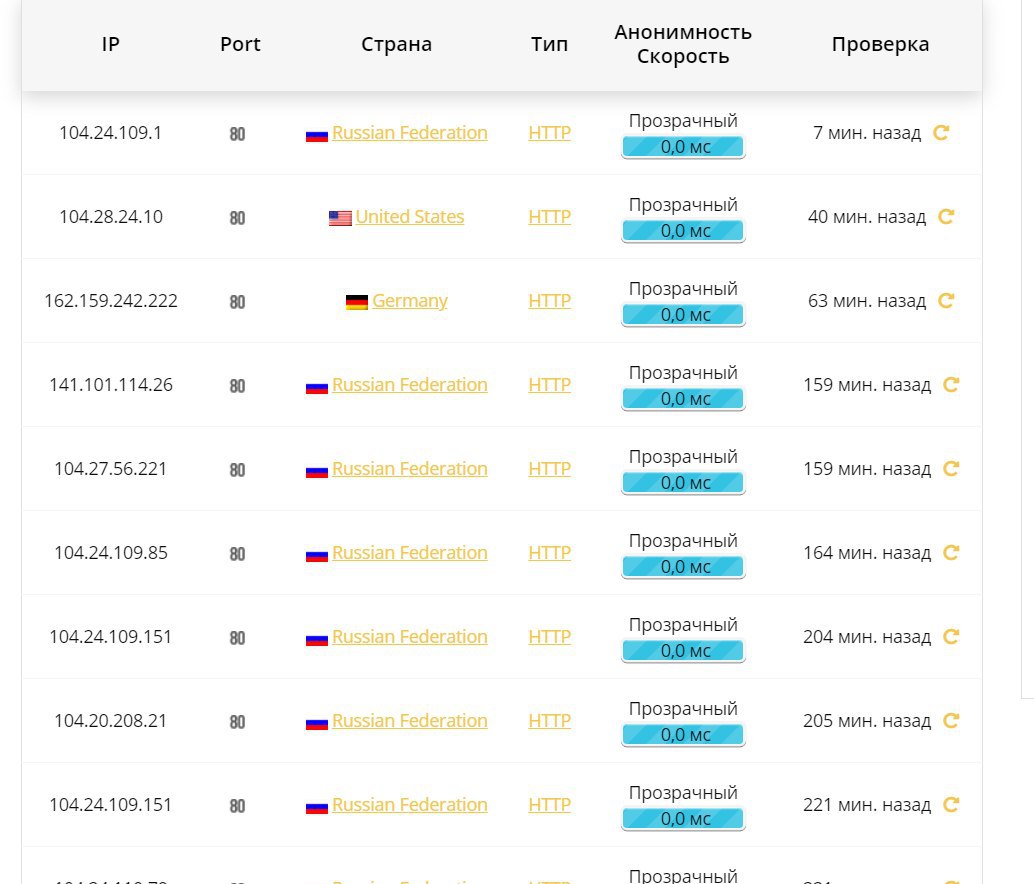Click refresh icon in 205 мин. назад row
The image size is (1034, 884).
point(951,721)
